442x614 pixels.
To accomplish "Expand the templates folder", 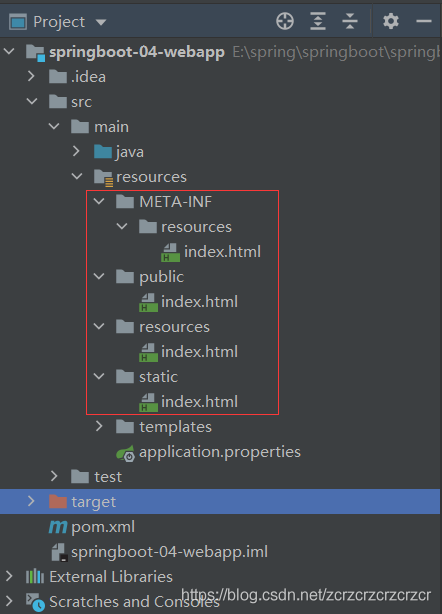I will (x=99, y=426).
